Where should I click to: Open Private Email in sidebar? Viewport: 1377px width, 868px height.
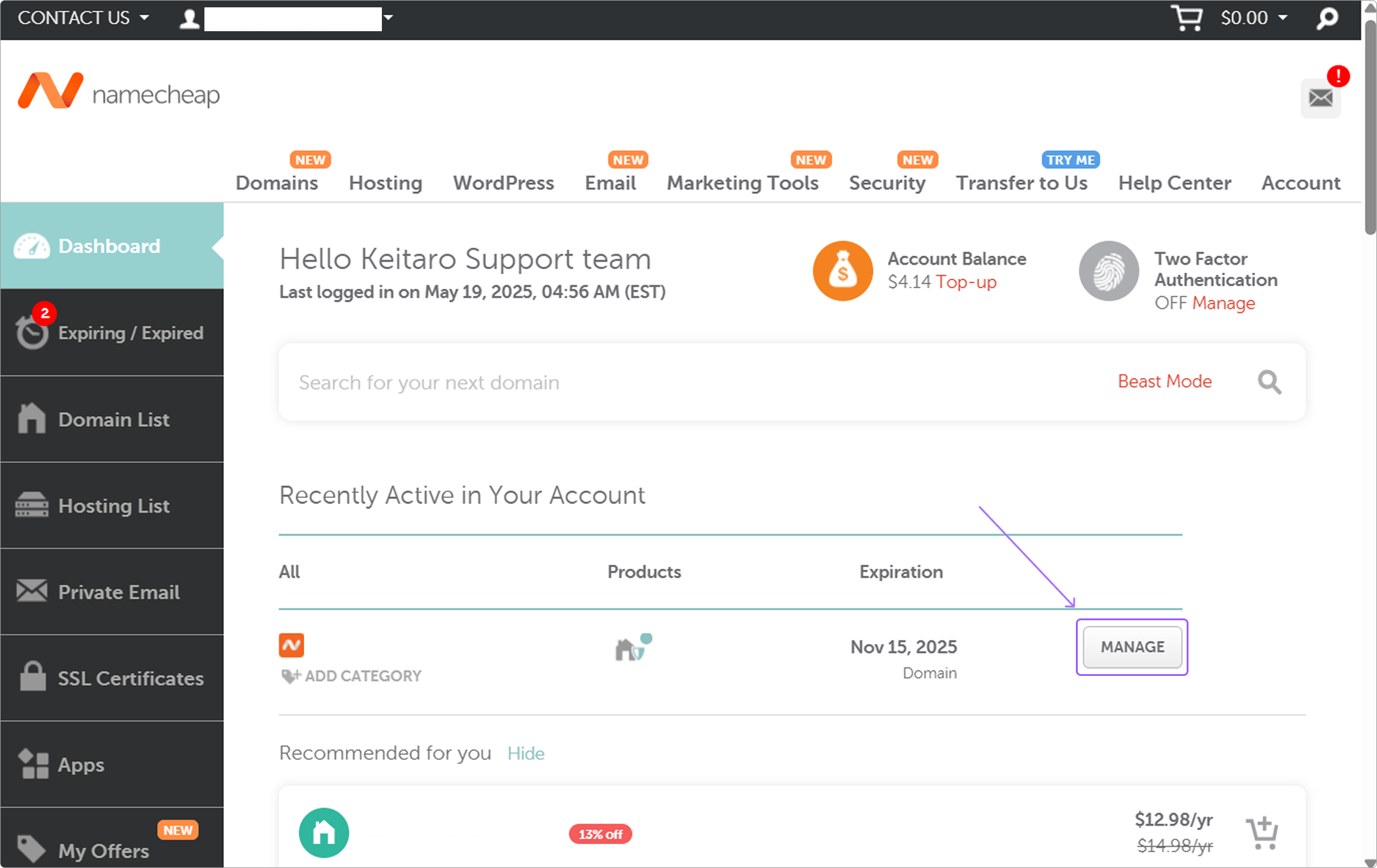tap(112, 592)
